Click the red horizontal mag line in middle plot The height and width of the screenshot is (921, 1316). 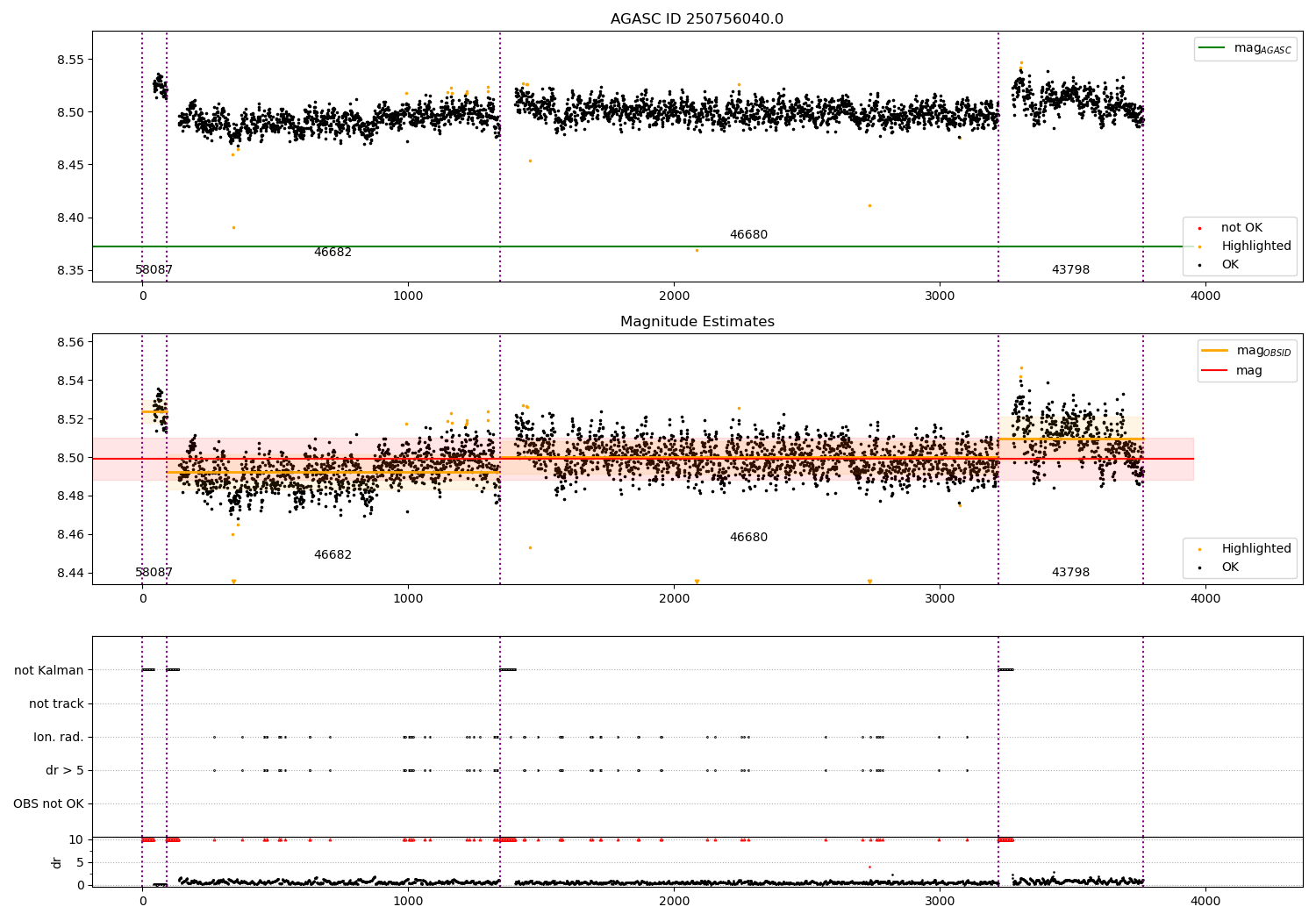coord(643,459)
